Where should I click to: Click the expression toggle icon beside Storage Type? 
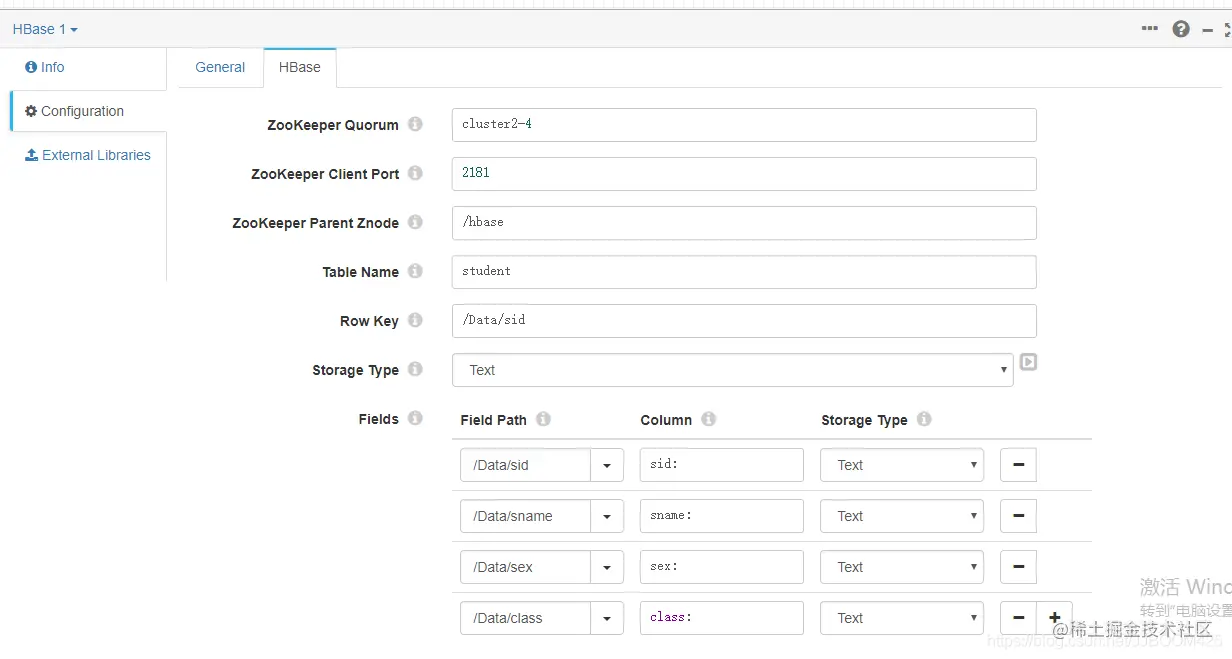pos(1028,363)
